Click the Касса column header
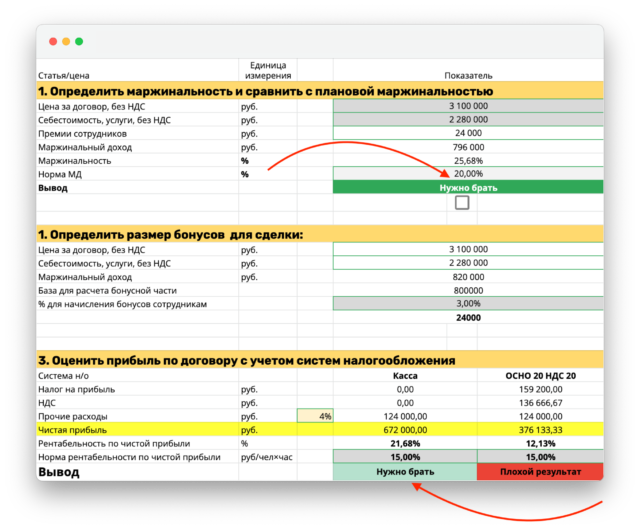The width and height of the screenshot is (640, 529). coord(405,376)
